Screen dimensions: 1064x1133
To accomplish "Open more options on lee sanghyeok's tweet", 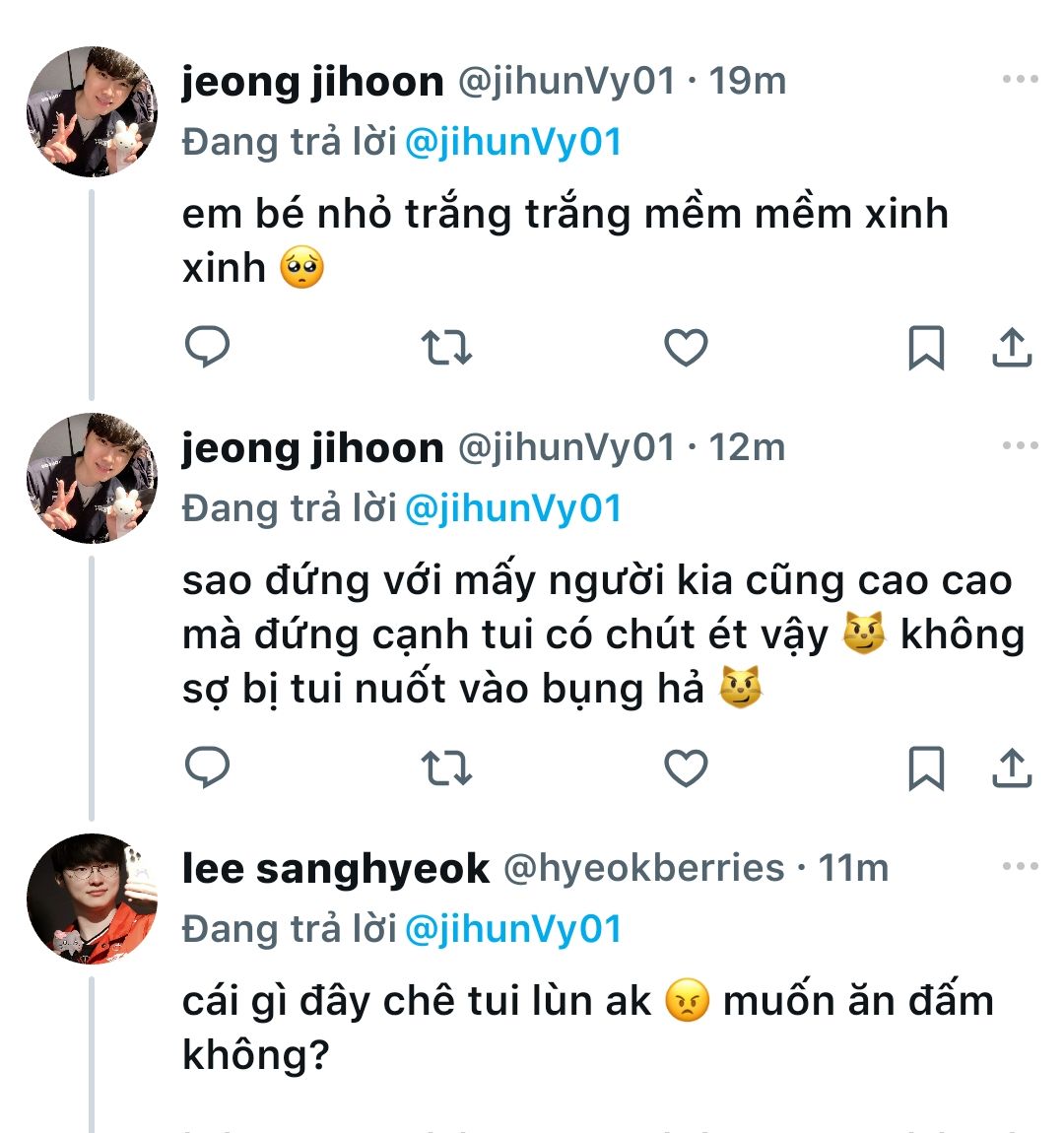I will pos(1020,867).
